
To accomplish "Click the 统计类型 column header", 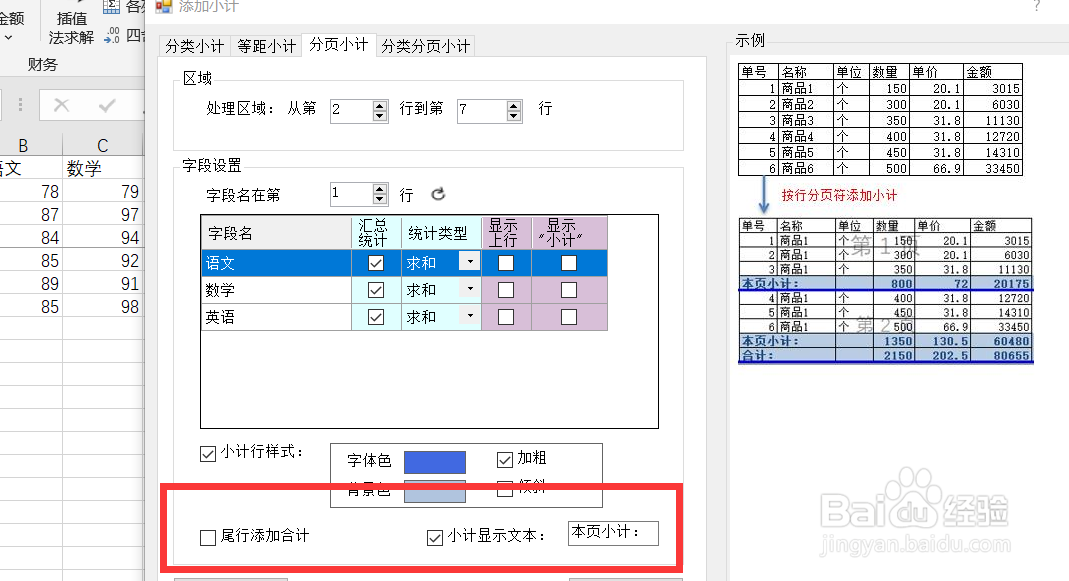I will pyautogui.click(x=441, y=233).
